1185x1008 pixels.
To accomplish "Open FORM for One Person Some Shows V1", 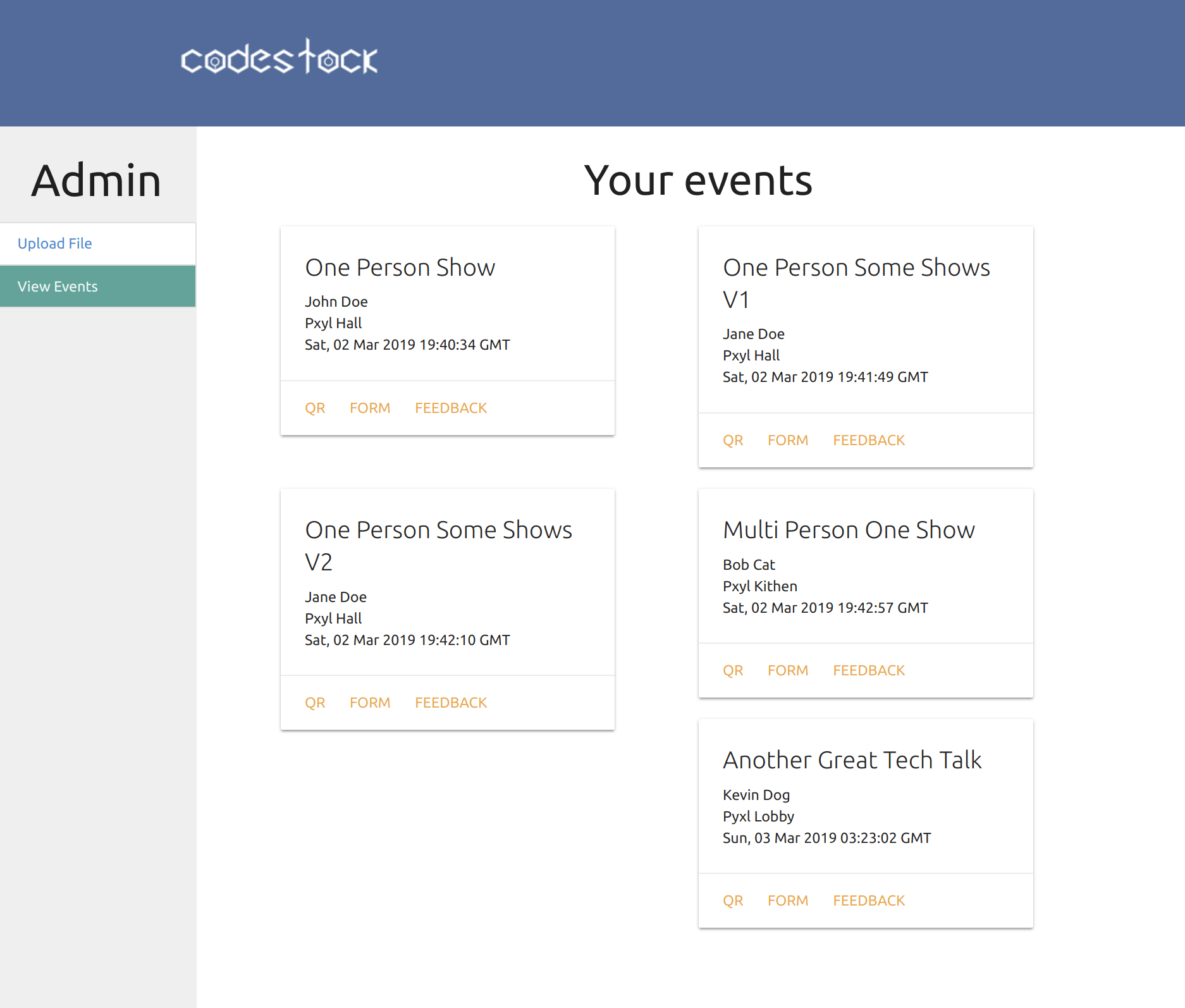I will coord(788,440).
